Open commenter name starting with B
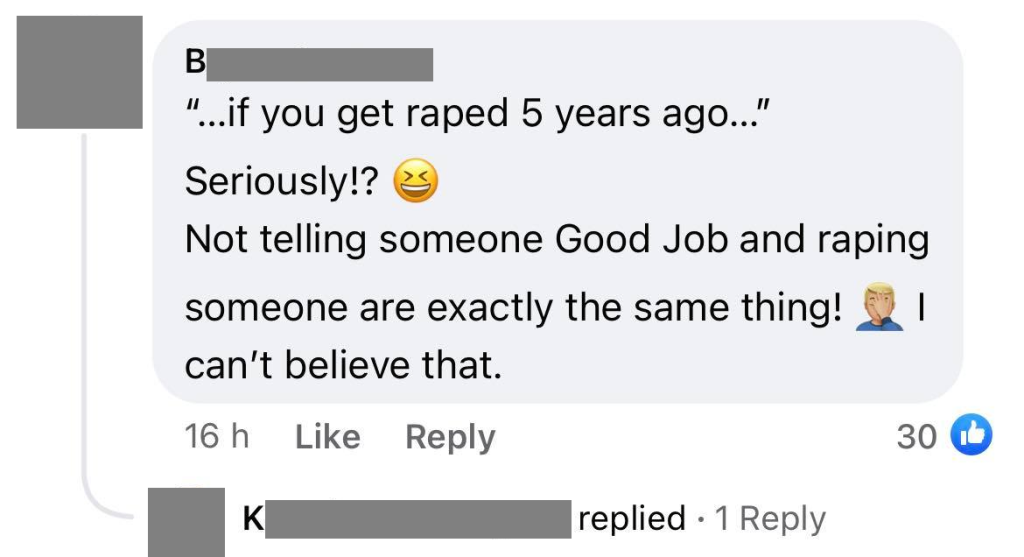The width and height of the screenshot is (1024, 557). [310, 63]
